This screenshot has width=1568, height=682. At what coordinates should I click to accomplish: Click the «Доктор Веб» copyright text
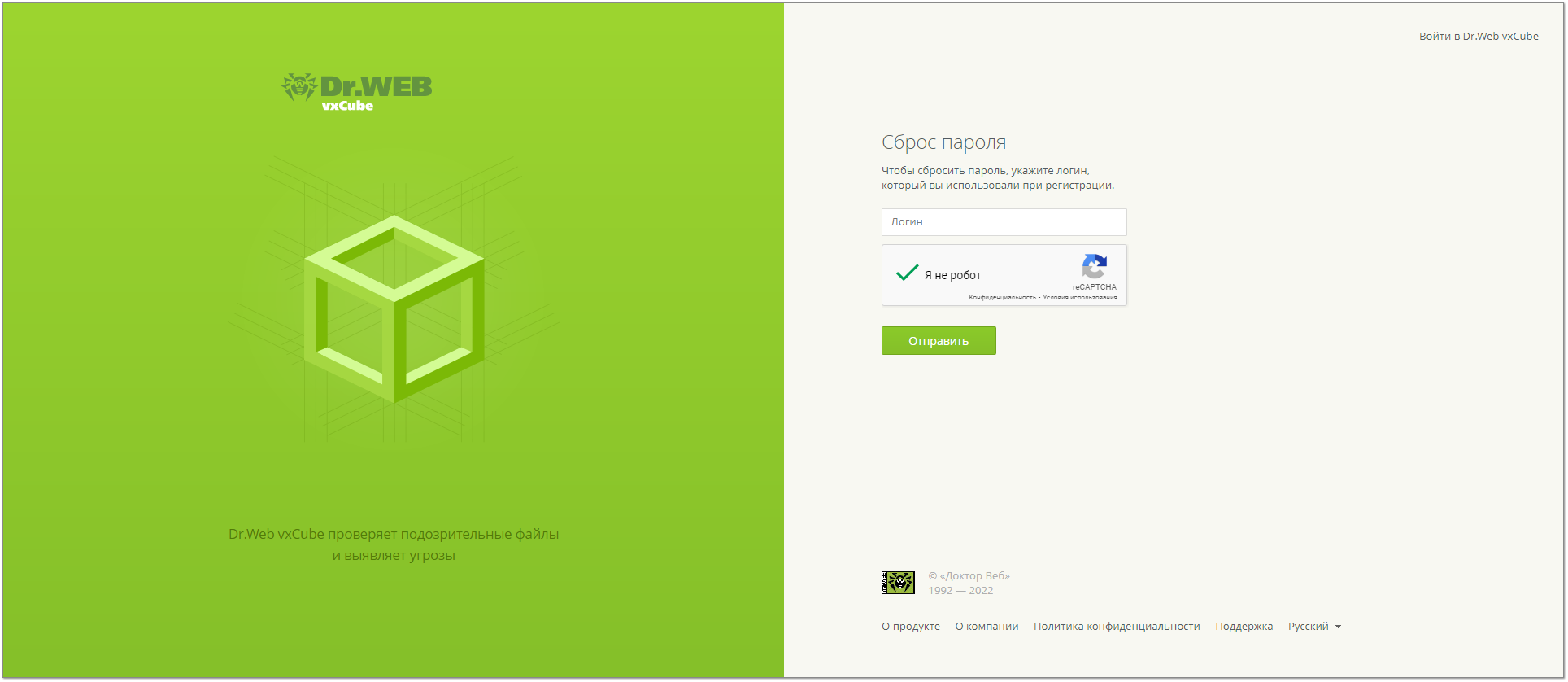coord(969,576)
